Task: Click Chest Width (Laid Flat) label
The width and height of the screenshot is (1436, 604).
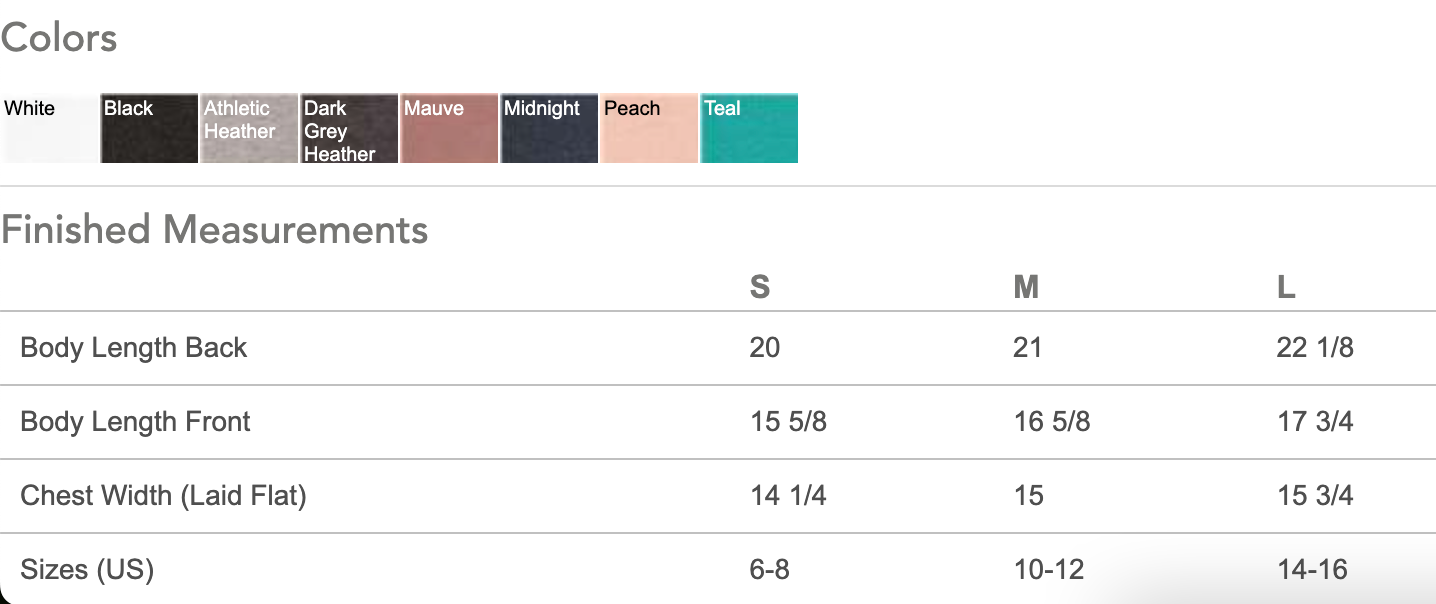Action: (163, 495)
